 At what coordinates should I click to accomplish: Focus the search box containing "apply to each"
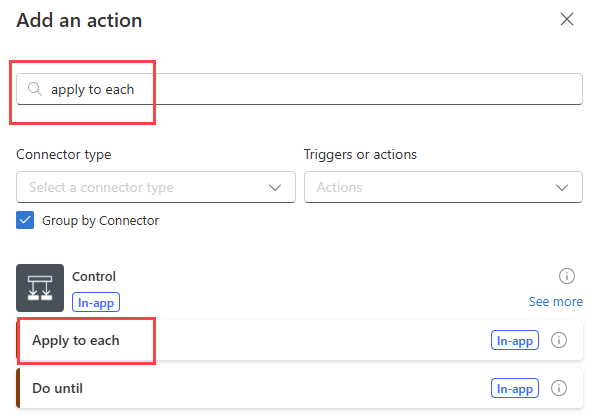300,89
